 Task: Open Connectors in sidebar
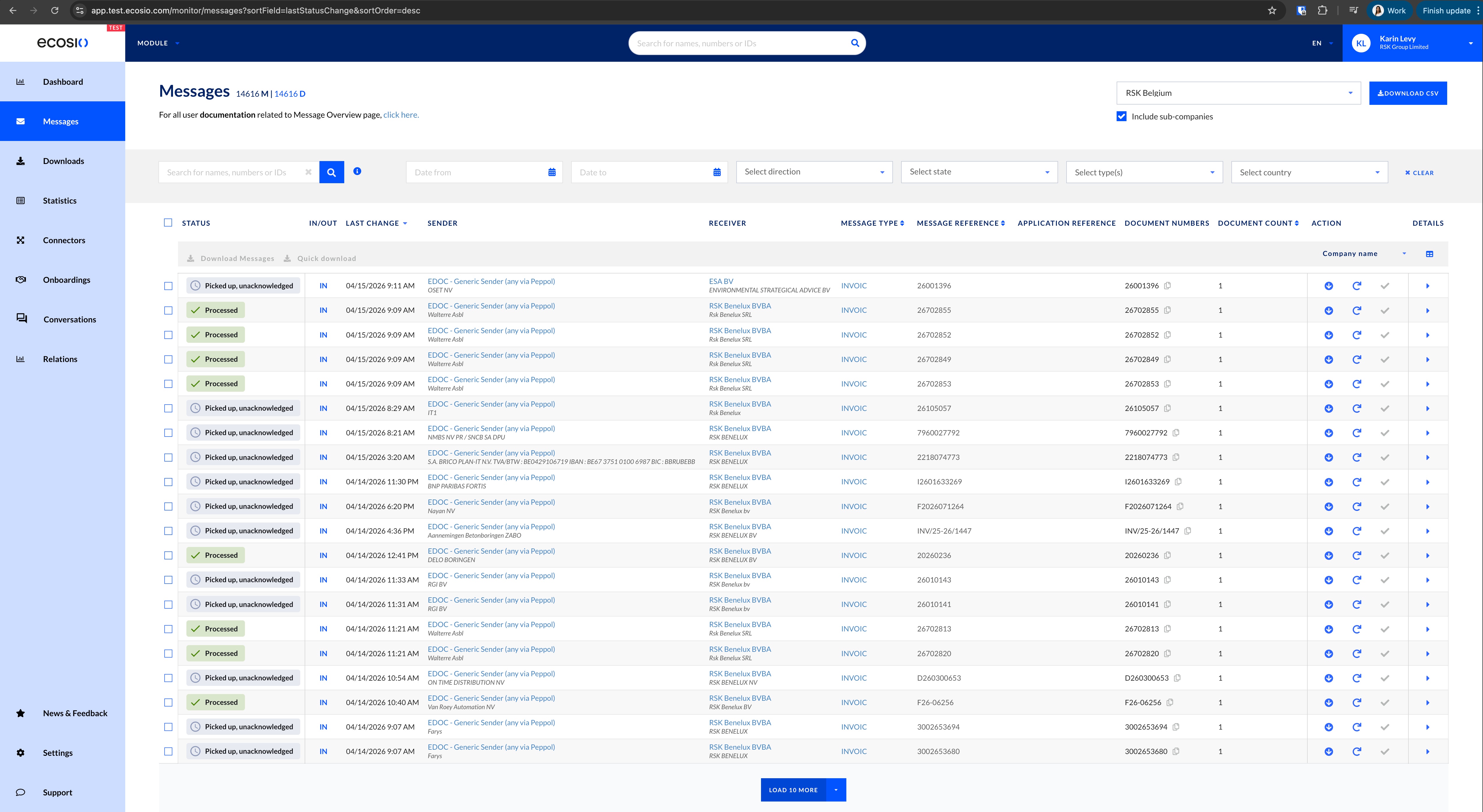click(63, 241)
